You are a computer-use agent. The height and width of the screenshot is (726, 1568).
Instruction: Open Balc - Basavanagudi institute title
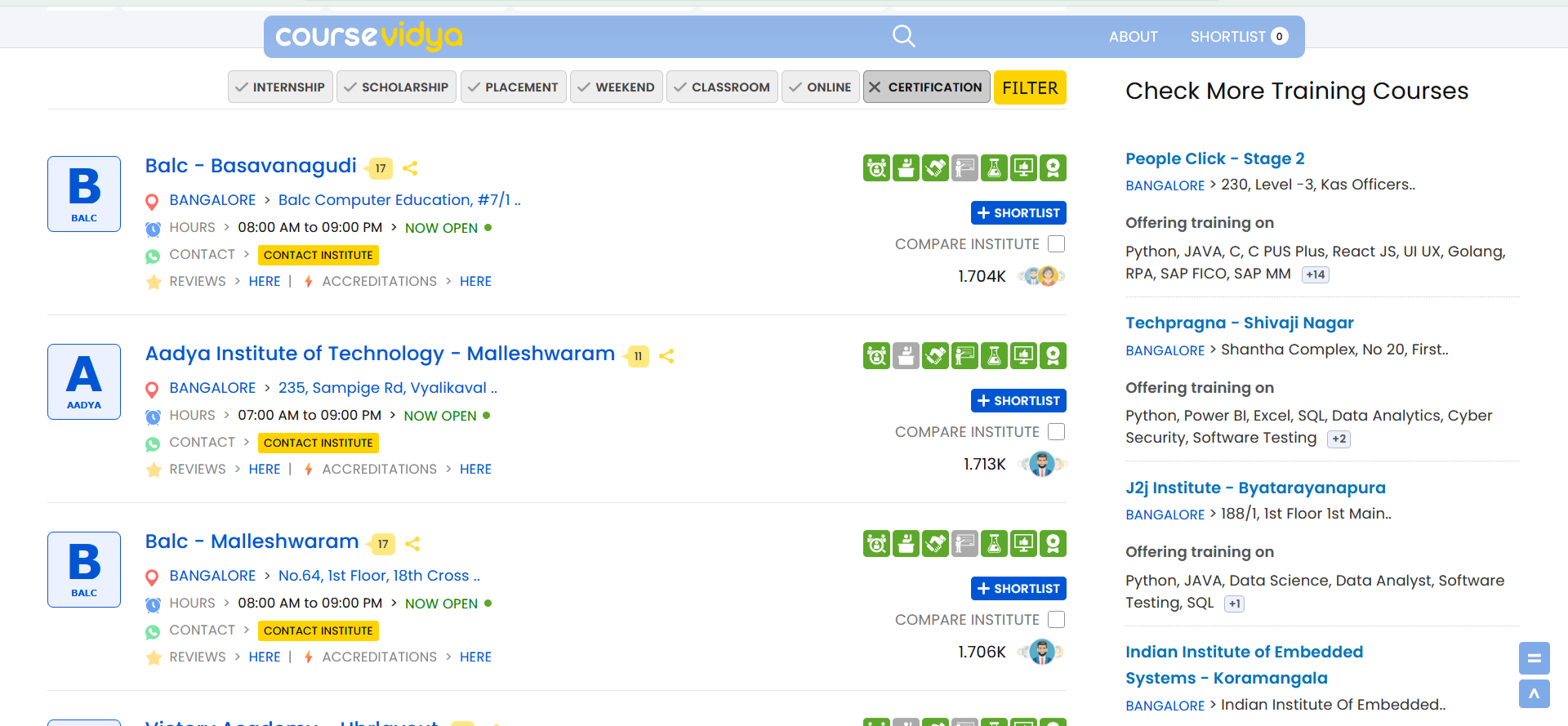pos(251,166)
